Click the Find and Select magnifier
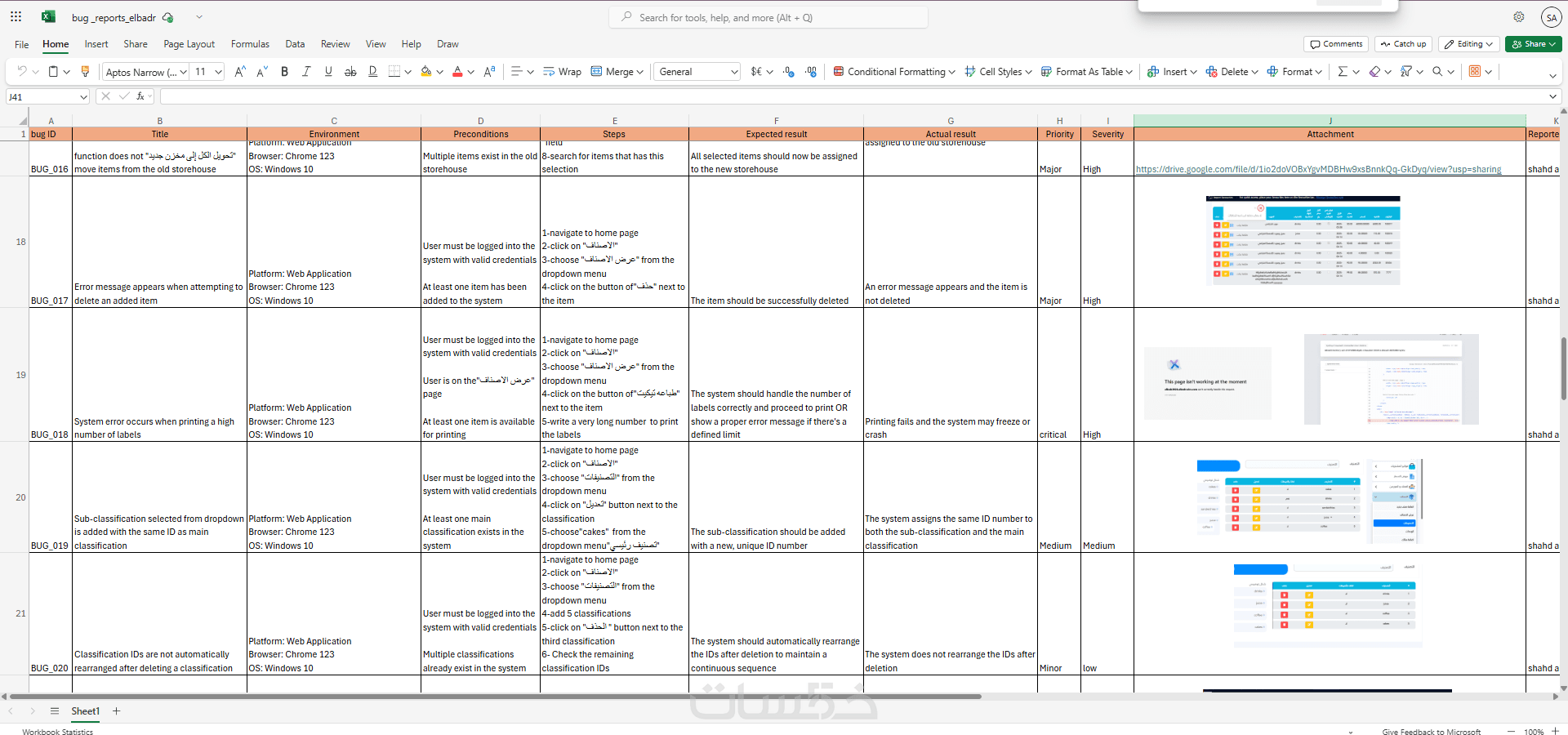1568x735 pixels. tap(1437, 72)
